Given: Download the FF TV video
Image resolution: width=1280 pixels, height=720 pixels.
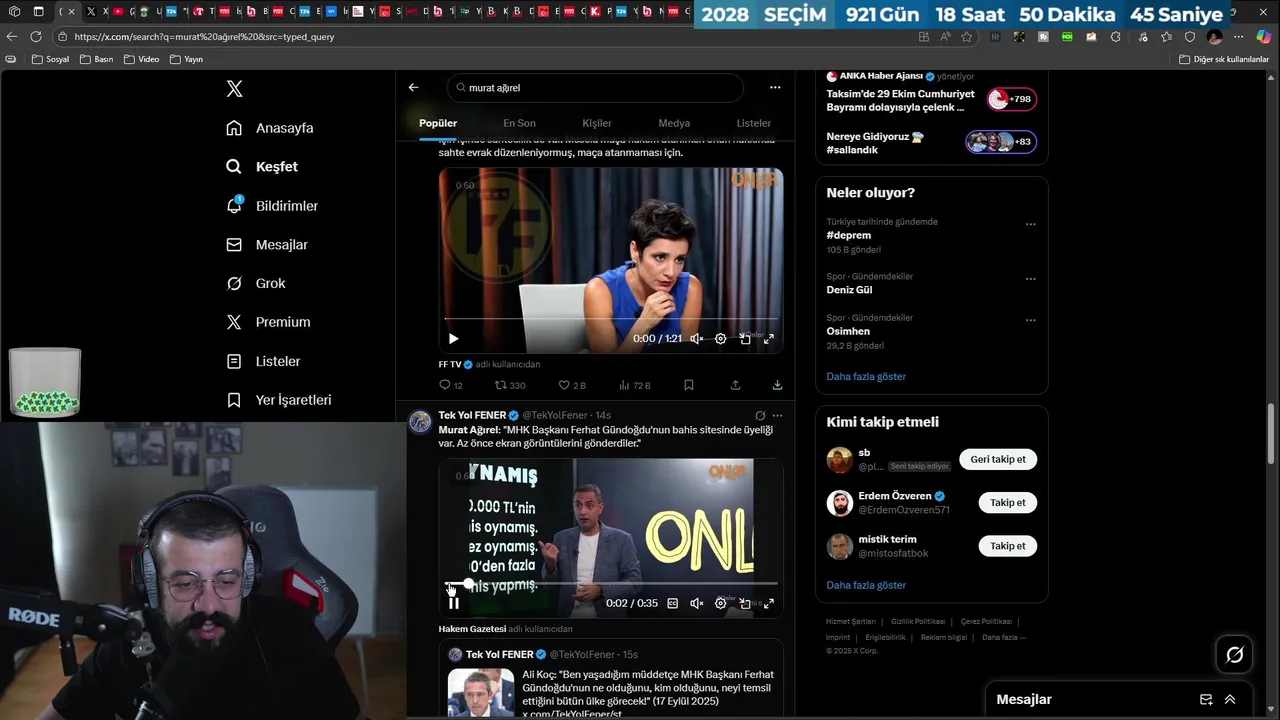Looking at the screenshot, I should pyautogui.click(x=777, y=385).
